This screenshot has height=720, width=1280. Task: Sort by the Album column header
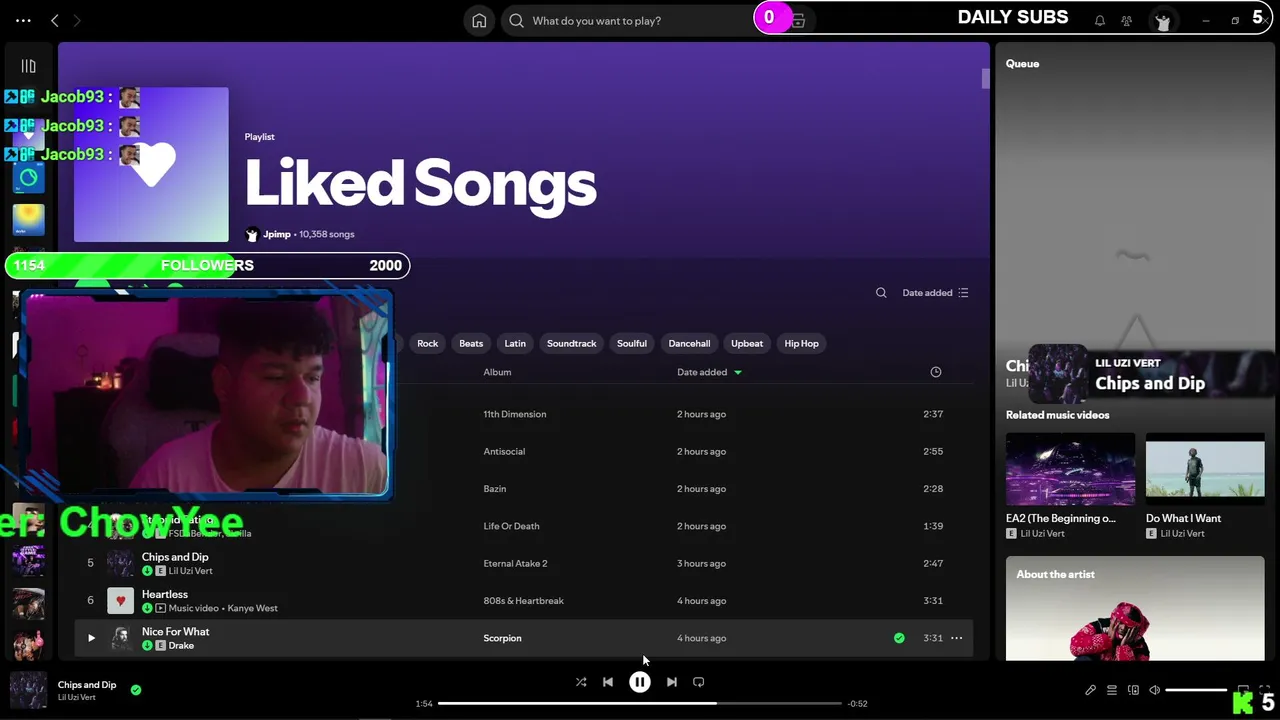pyautogui.click(x=497, y=372)
